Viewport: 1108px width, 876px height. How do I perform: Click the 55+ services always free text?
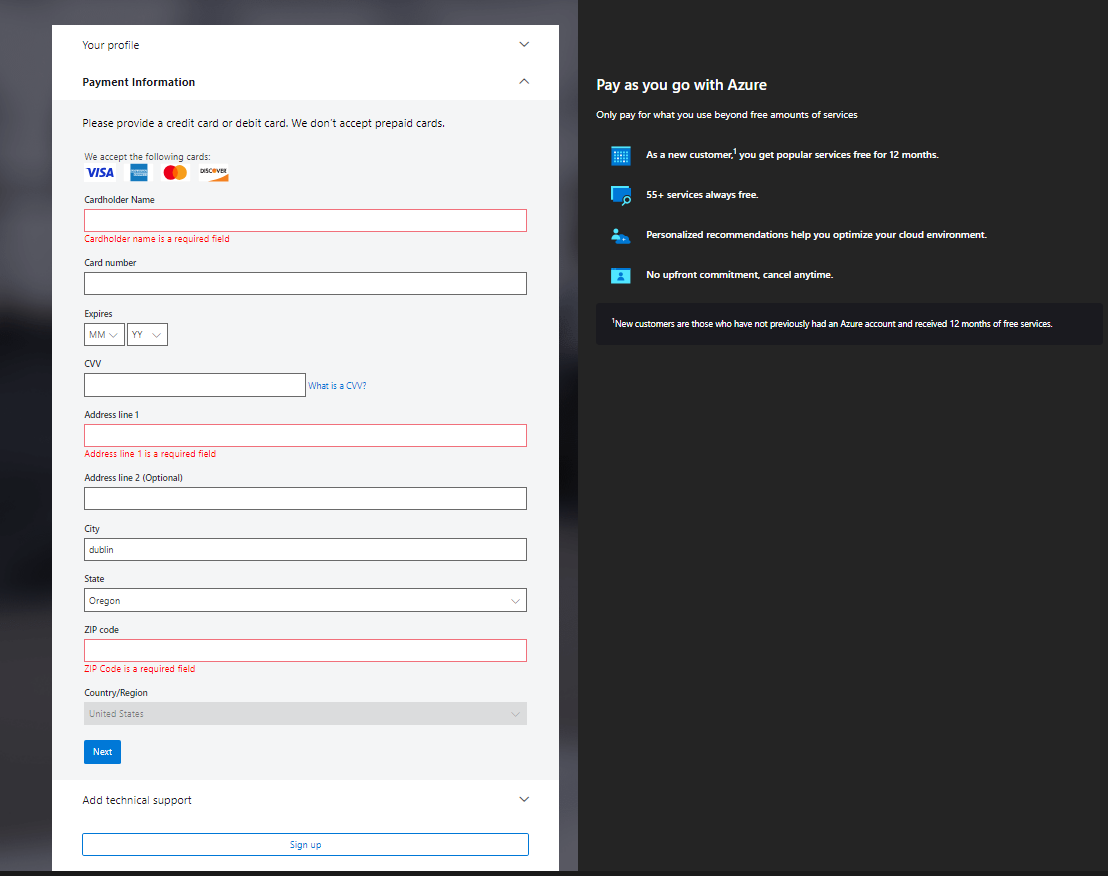(702, 195)
